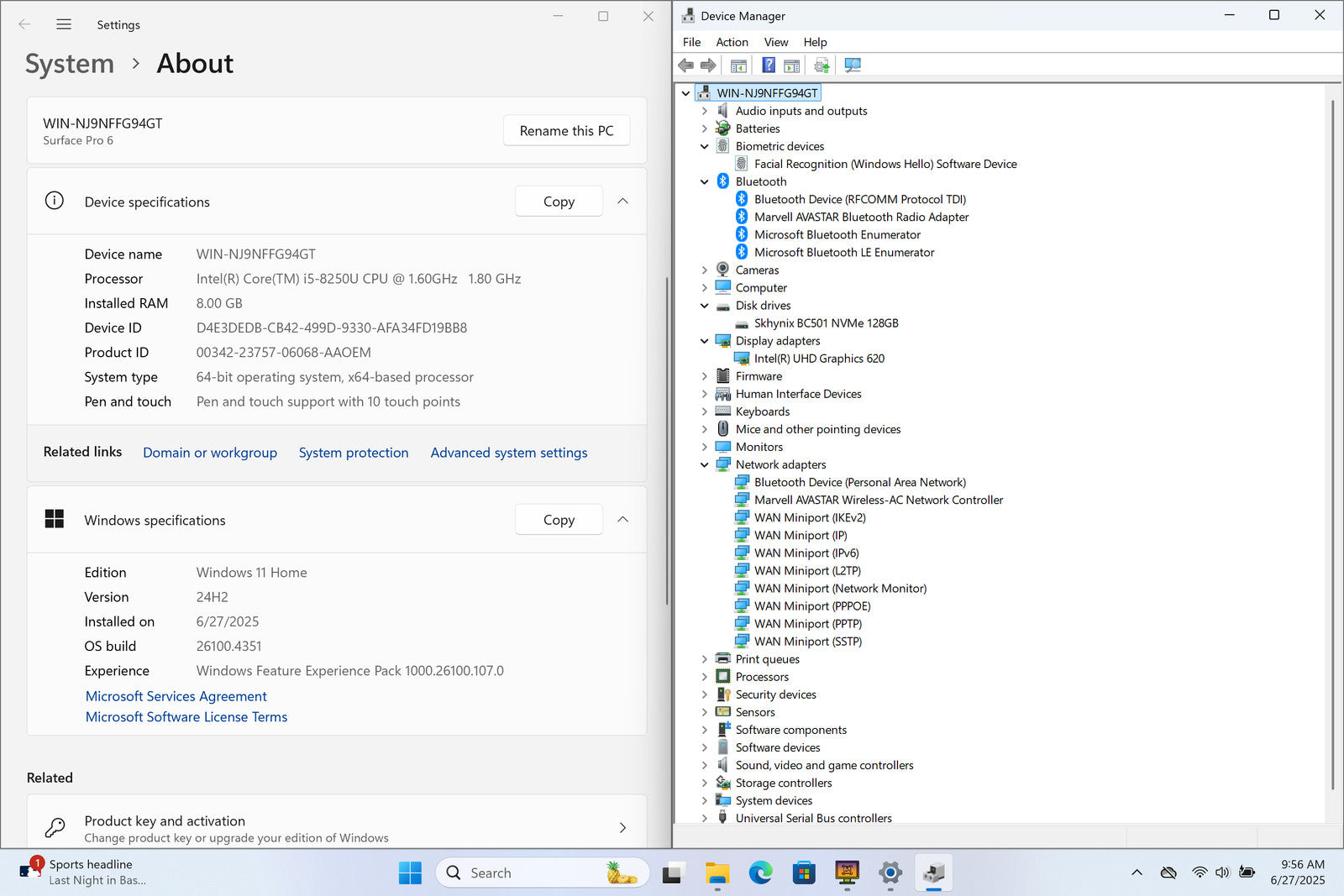
Task: Click the System breadcrumb in Settings
Action: click(x=70, y=64)
